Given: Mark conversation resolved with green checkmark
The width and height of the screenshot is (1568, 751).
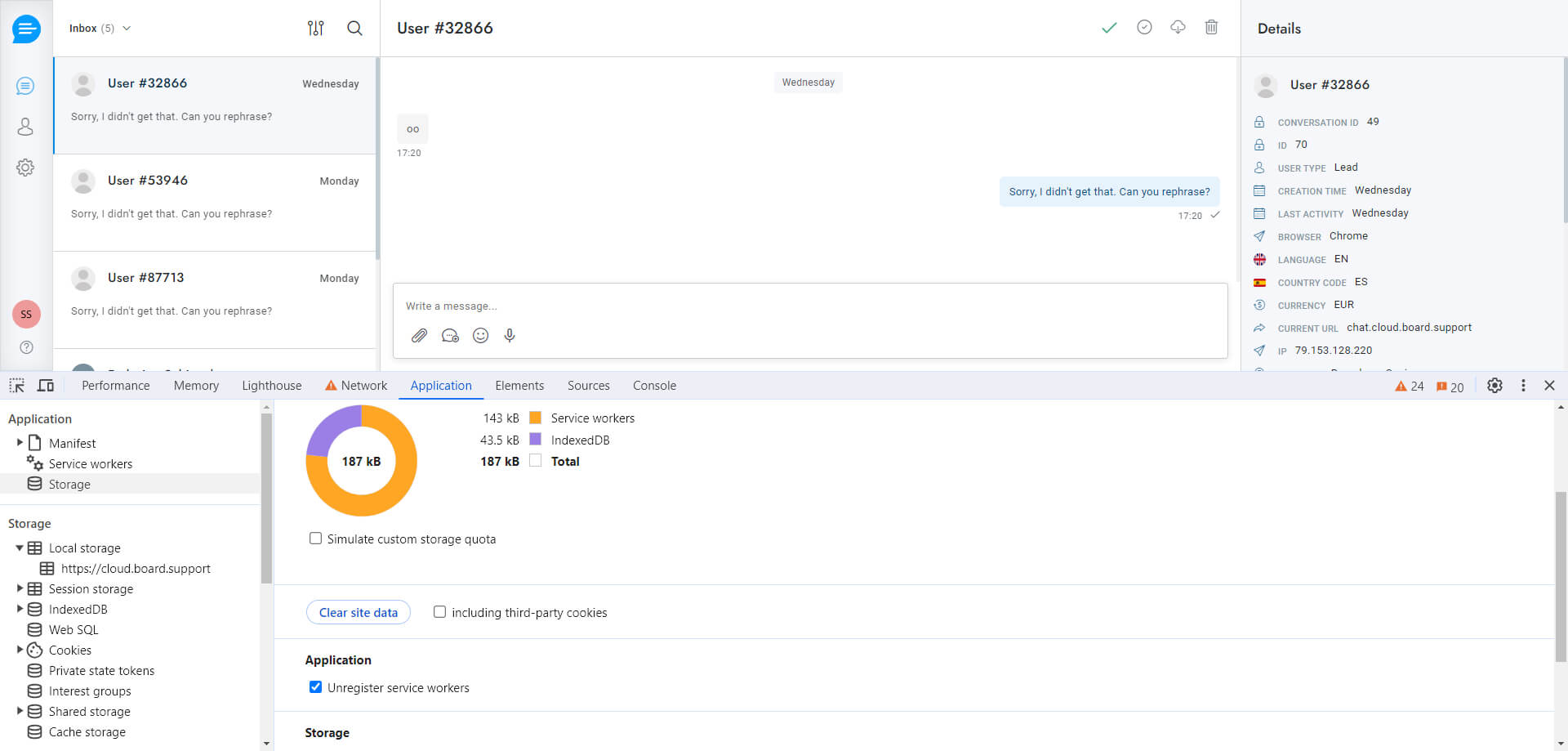Looking at the screenshot, I should 1108,28.
